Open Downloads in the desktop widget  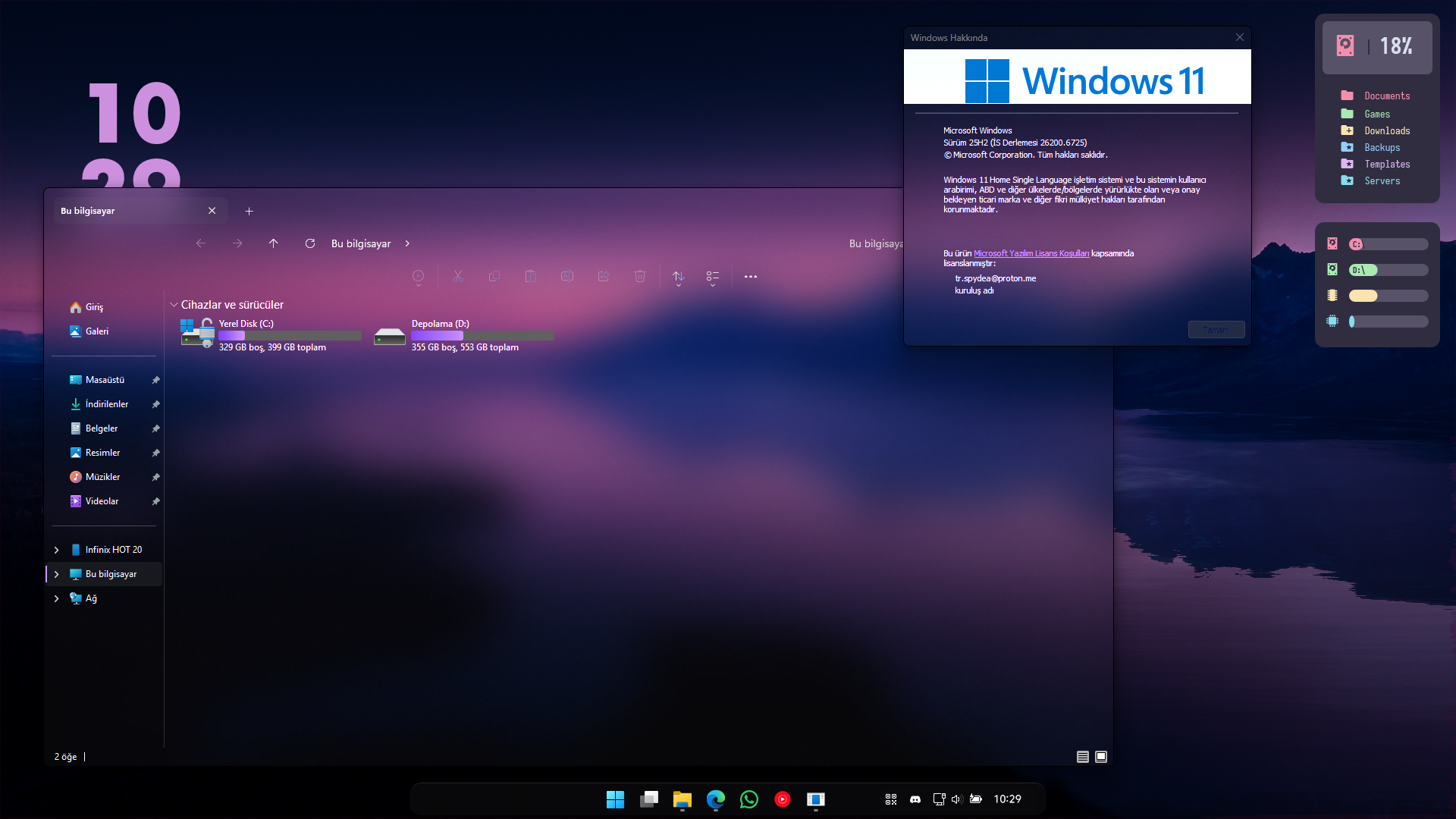[x=1376, y=130]
